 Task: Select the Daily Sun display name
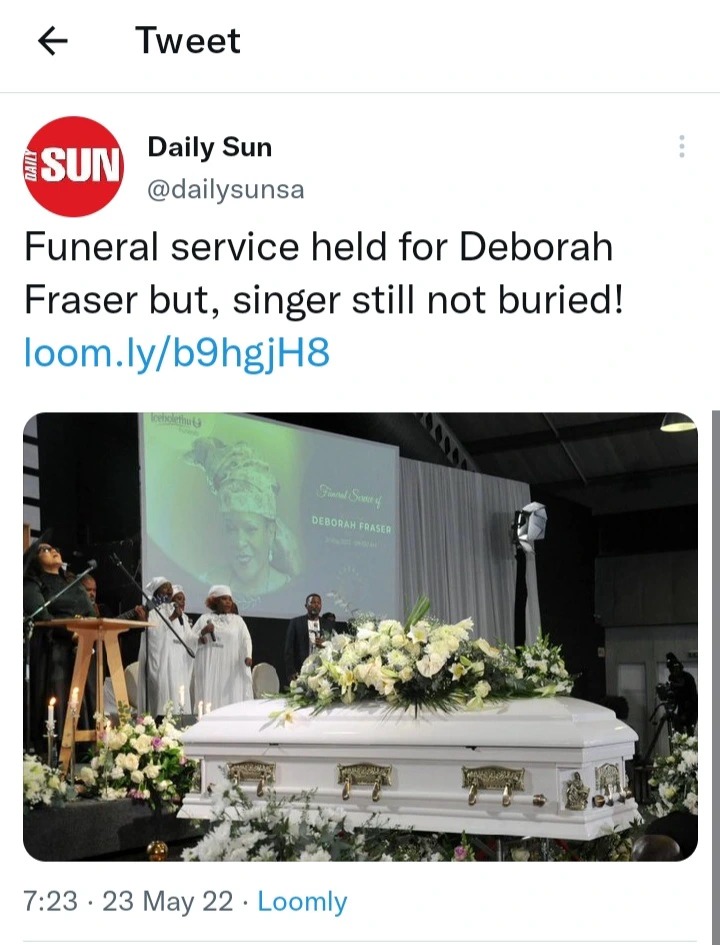click(x=210, y=147)
